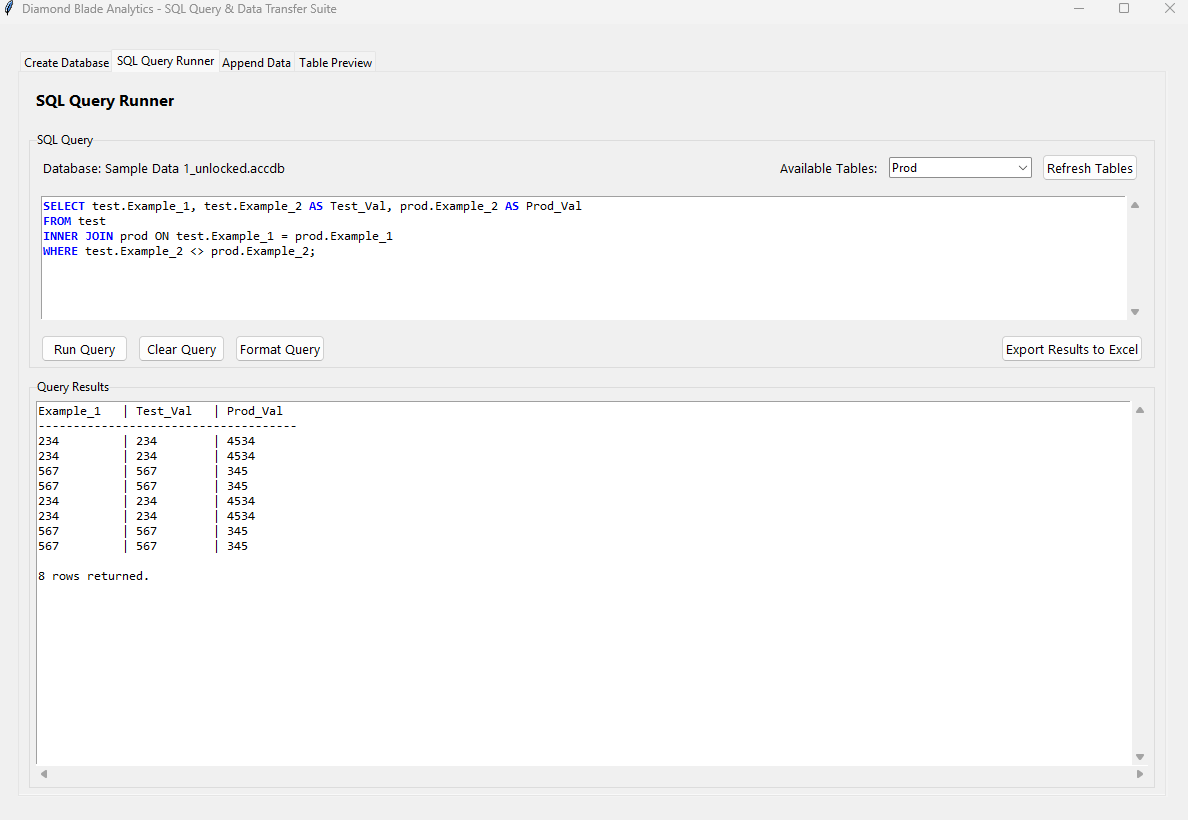Image resolution: width=1188 pixels, height=820 pixels.
Task: Click the results pane scroll up arrow
Action: 1140,410
